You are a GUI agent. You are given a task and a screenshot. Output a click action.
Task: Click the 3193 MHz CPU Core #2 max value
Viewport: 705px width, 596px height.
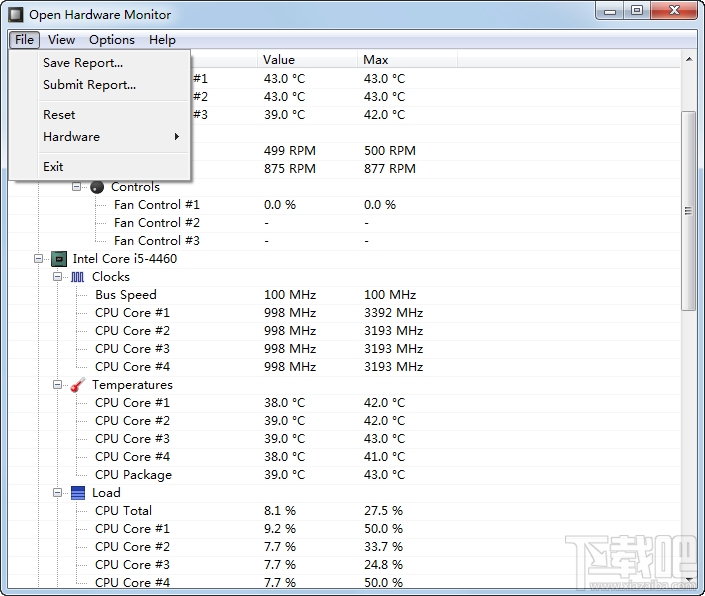coord(393,330)
